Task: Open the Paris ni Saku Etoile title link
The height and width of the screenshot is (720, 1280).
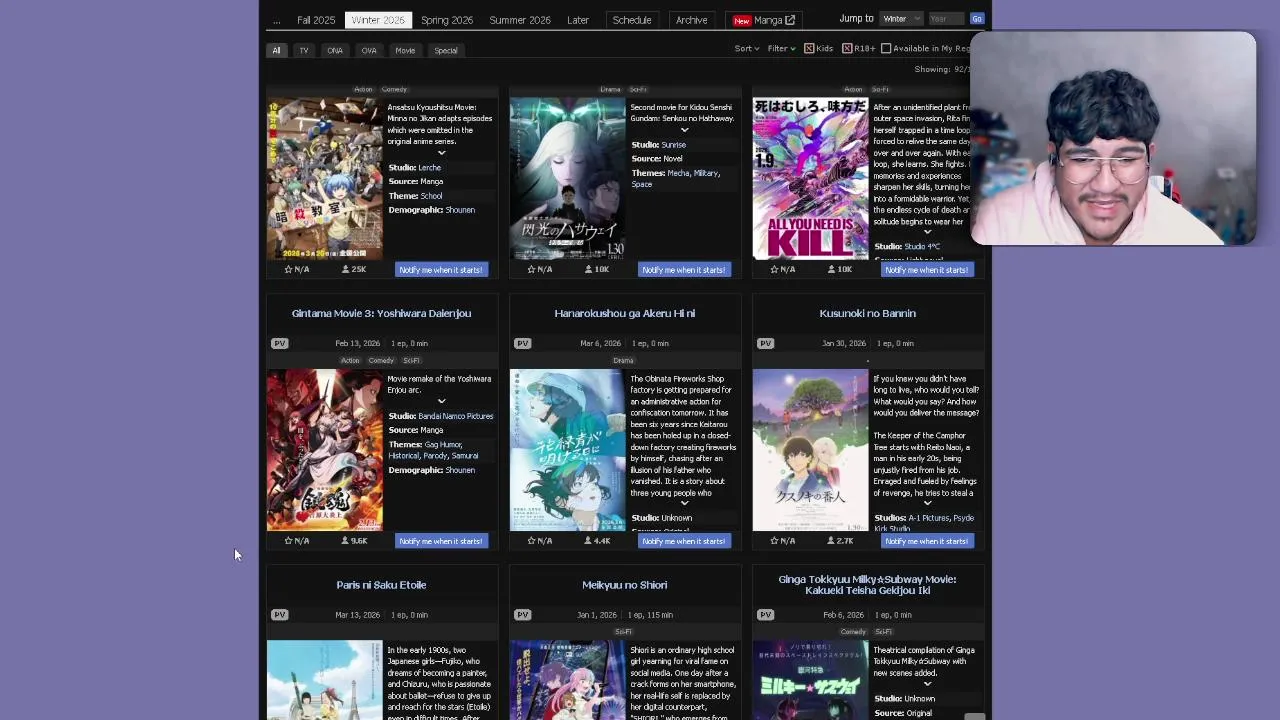Action: (x=381, y=585)
